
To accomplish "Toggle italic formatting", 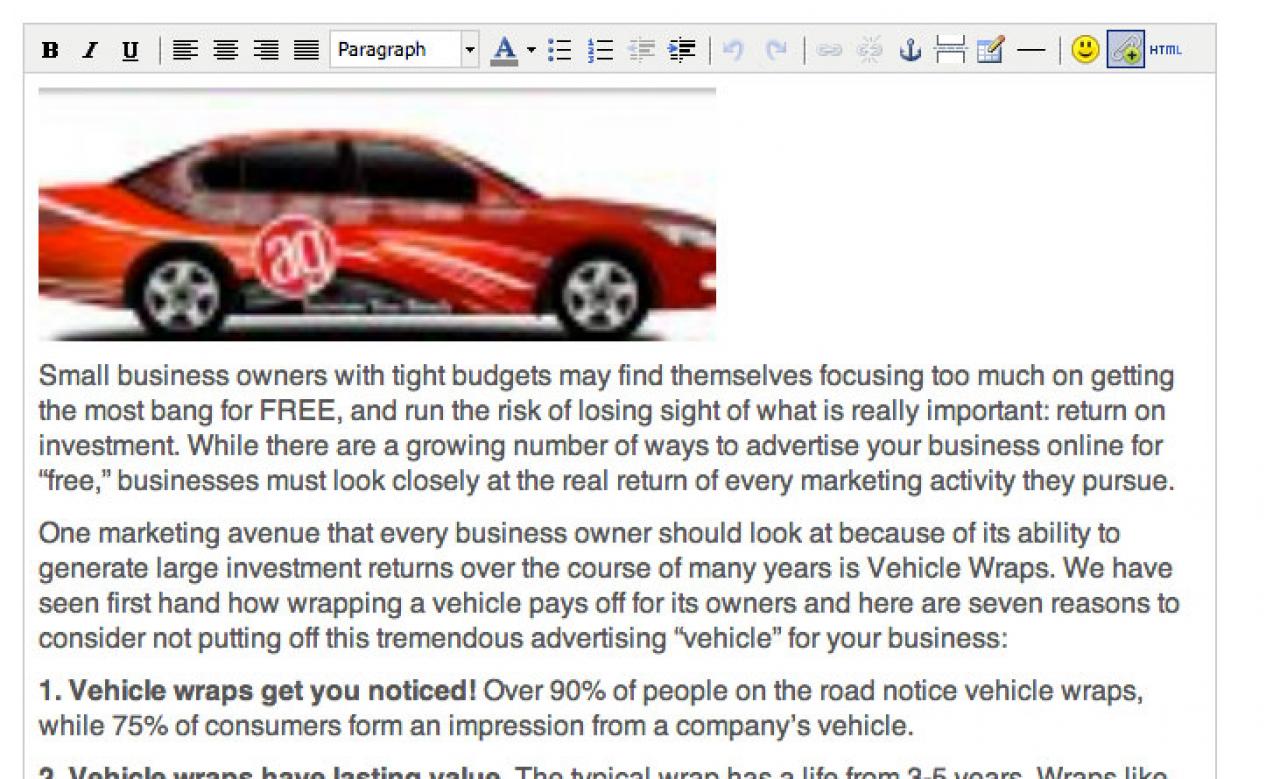I will pos(90,50).
